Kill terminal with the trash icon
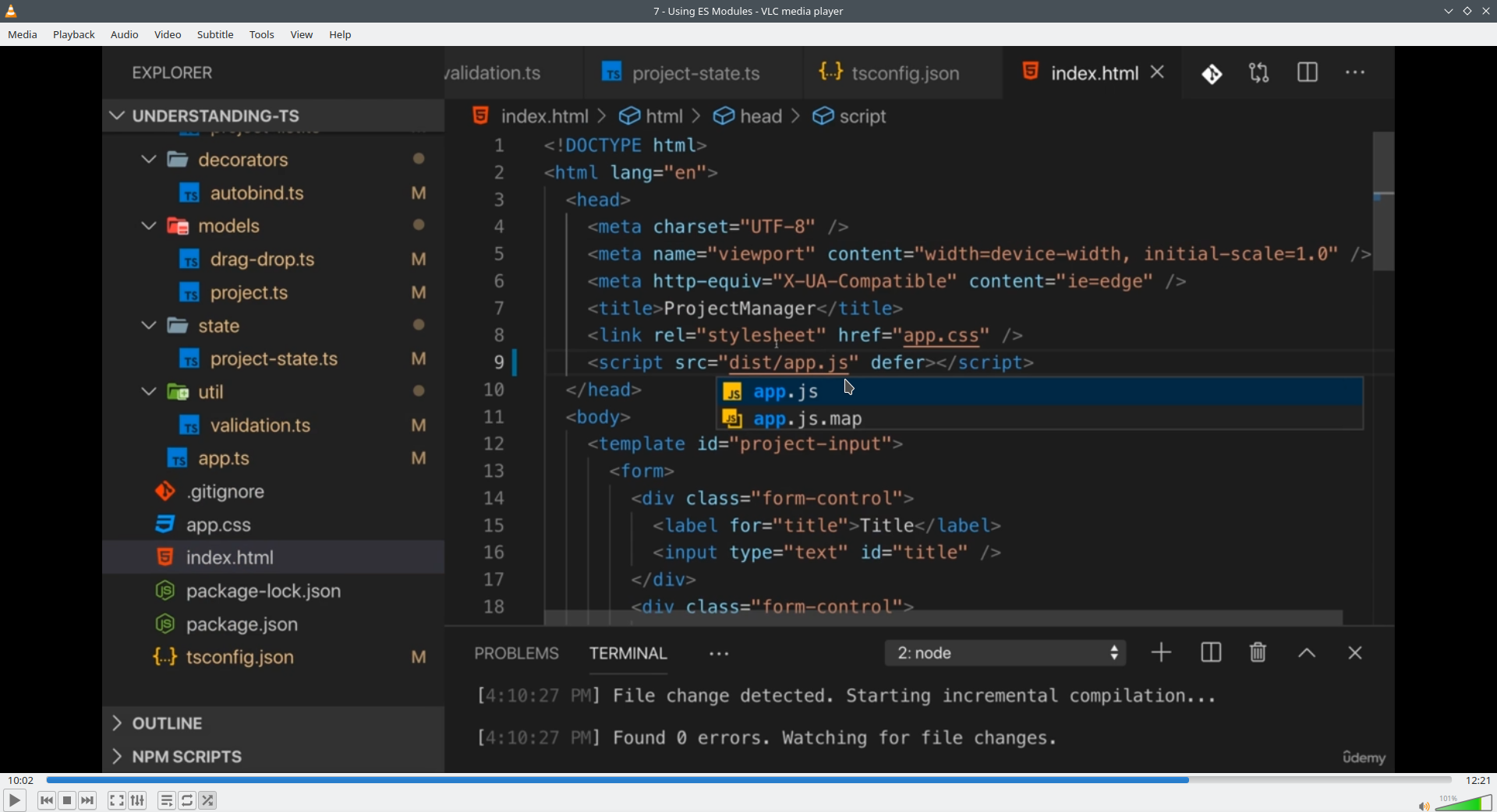Image resolution: width=1497 pixels, height=812 pixels. tap(1258, 652)
